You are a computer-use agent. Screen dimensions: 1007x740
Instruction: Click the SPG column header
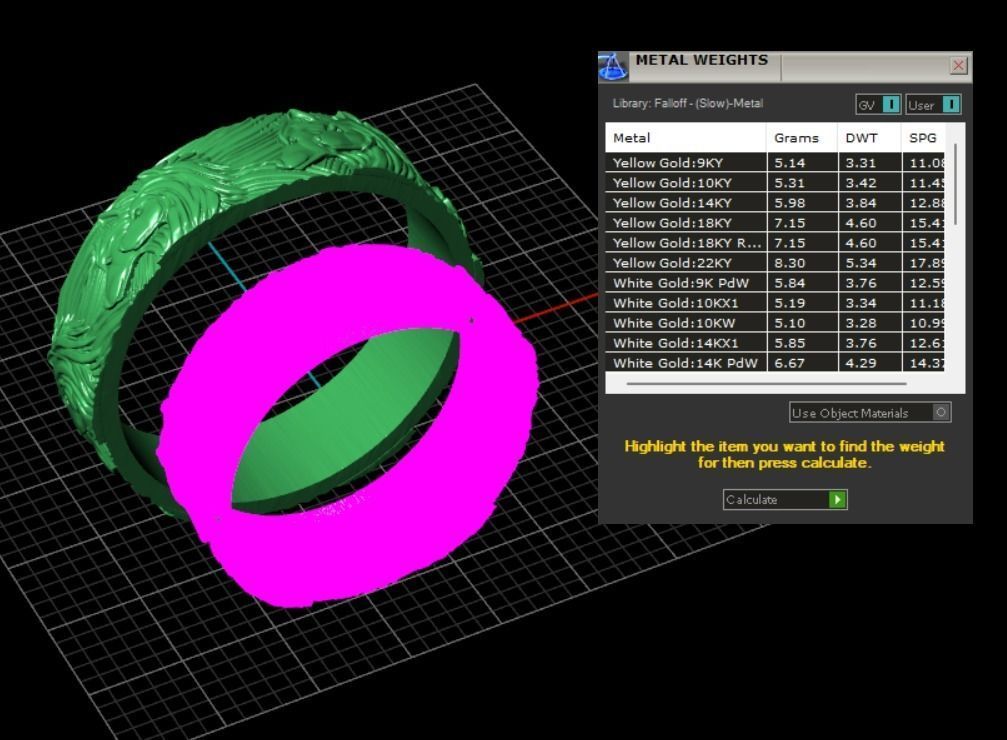924,137
